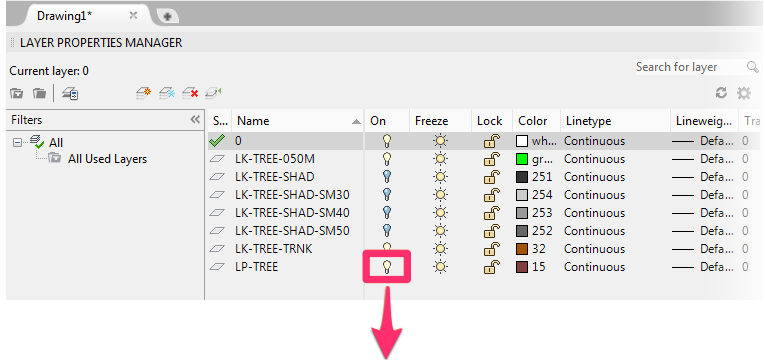The height and width of the screenshot is (360, 765).
Task: Sort by Freeze column header
Action: pos(440,121)
